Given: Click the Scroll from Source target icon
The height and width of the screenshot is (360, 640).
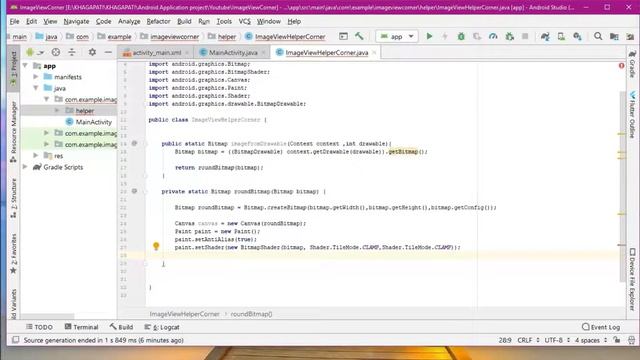Looking at the screenshot, I should point(56,52).
